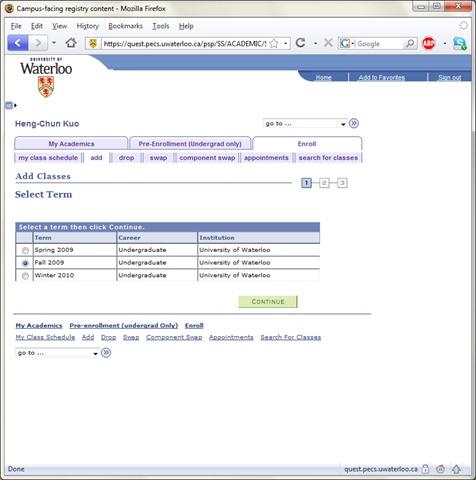Open the Bookmarks menu
The height and width of the screenshot is (480, 476).
(125, 26)
